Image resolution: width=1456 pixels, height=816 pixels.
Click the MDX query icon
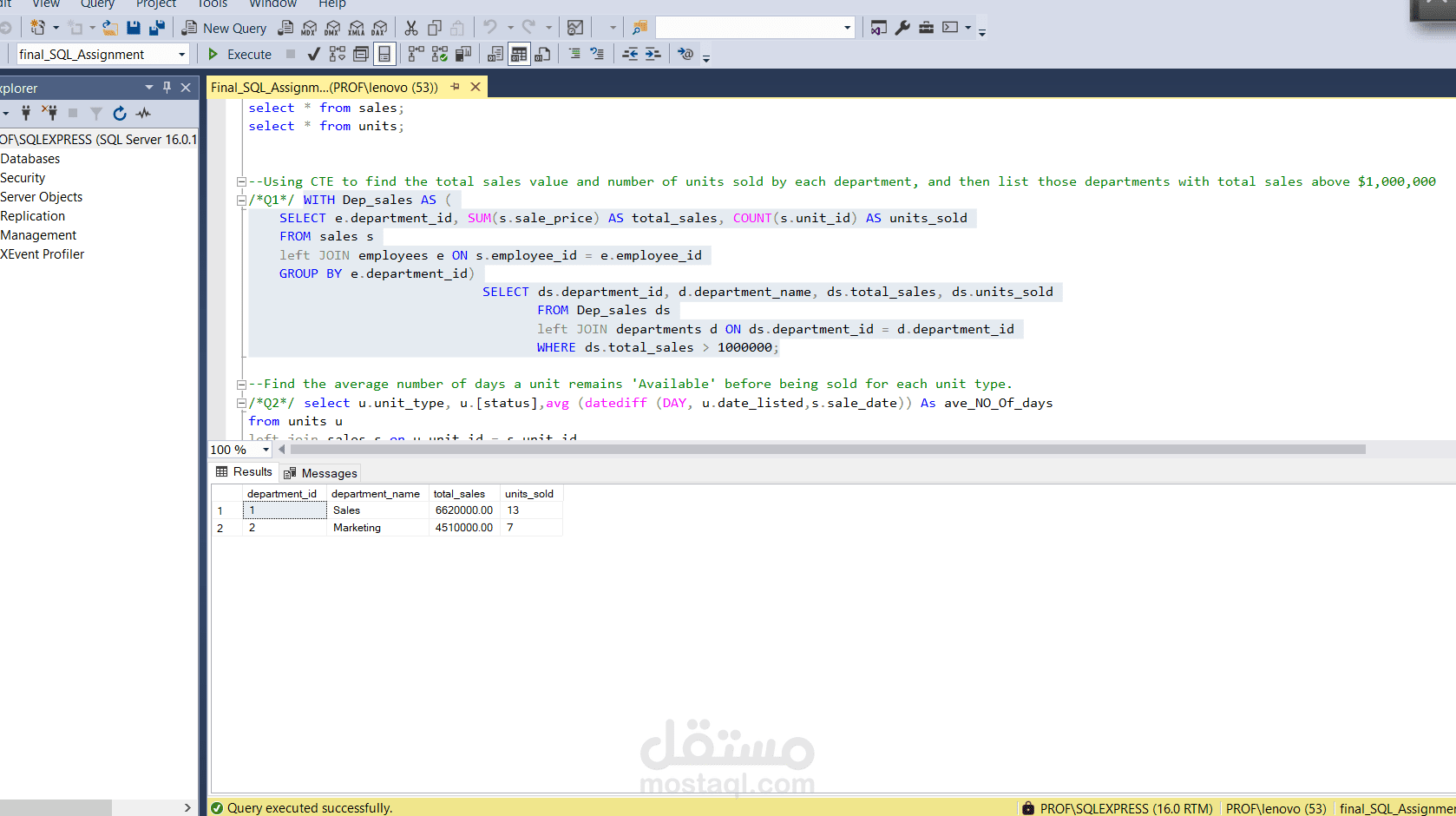click(309, 28)
